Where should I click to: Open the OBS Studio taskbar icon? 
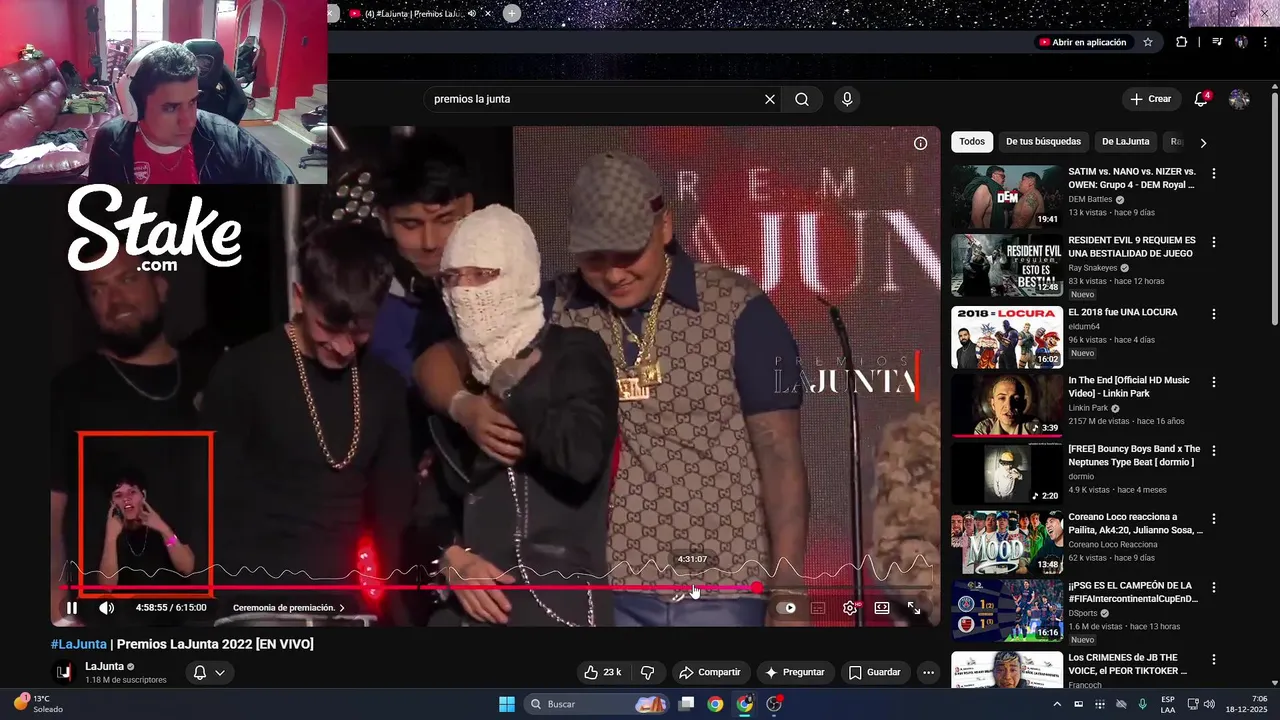[x=774, y=704]
